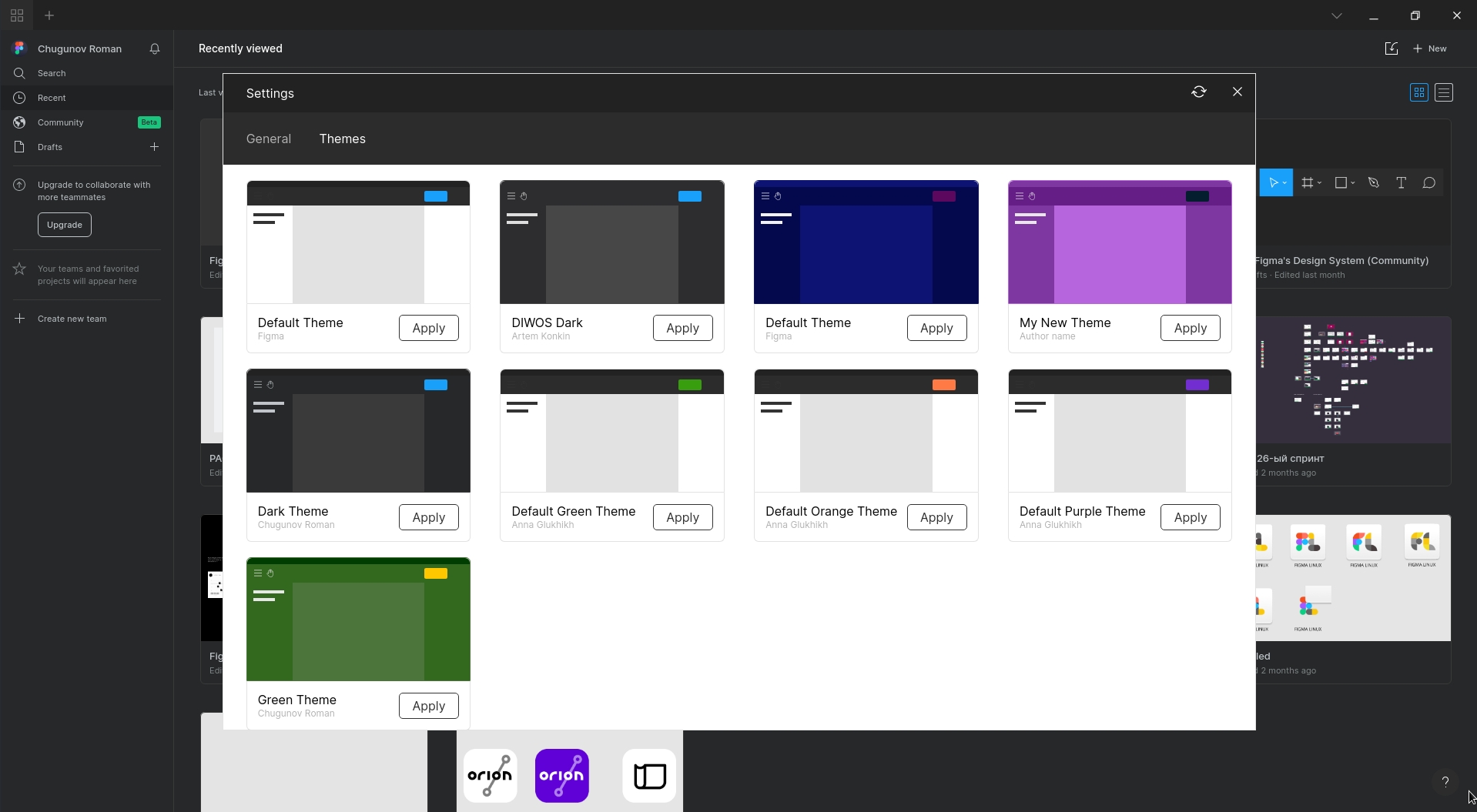
Task: Click the notifications bell icon
Action: [x=154, y=48]
